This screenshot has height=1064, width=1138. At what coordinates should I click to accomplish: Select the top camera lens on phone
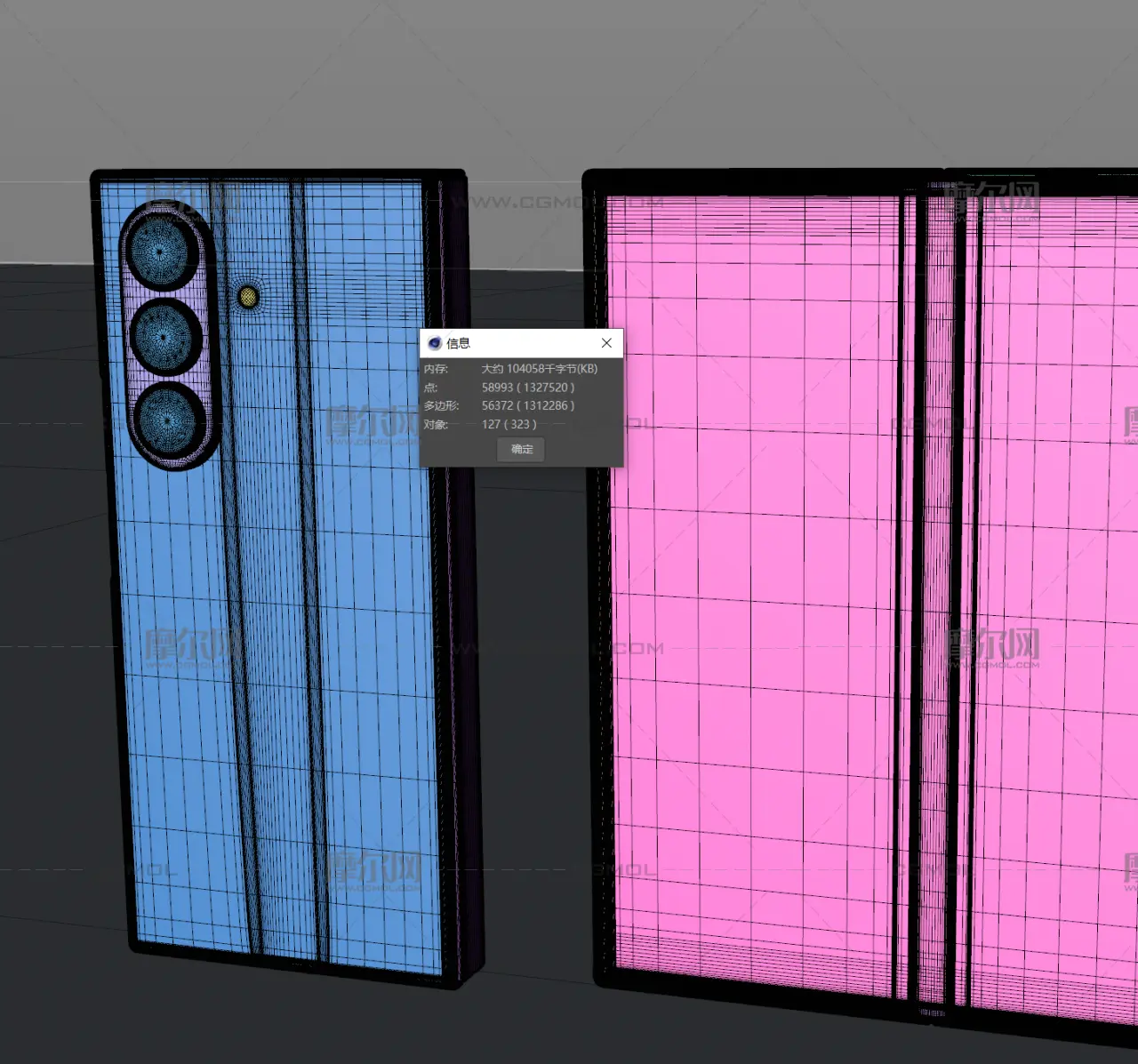161,252
